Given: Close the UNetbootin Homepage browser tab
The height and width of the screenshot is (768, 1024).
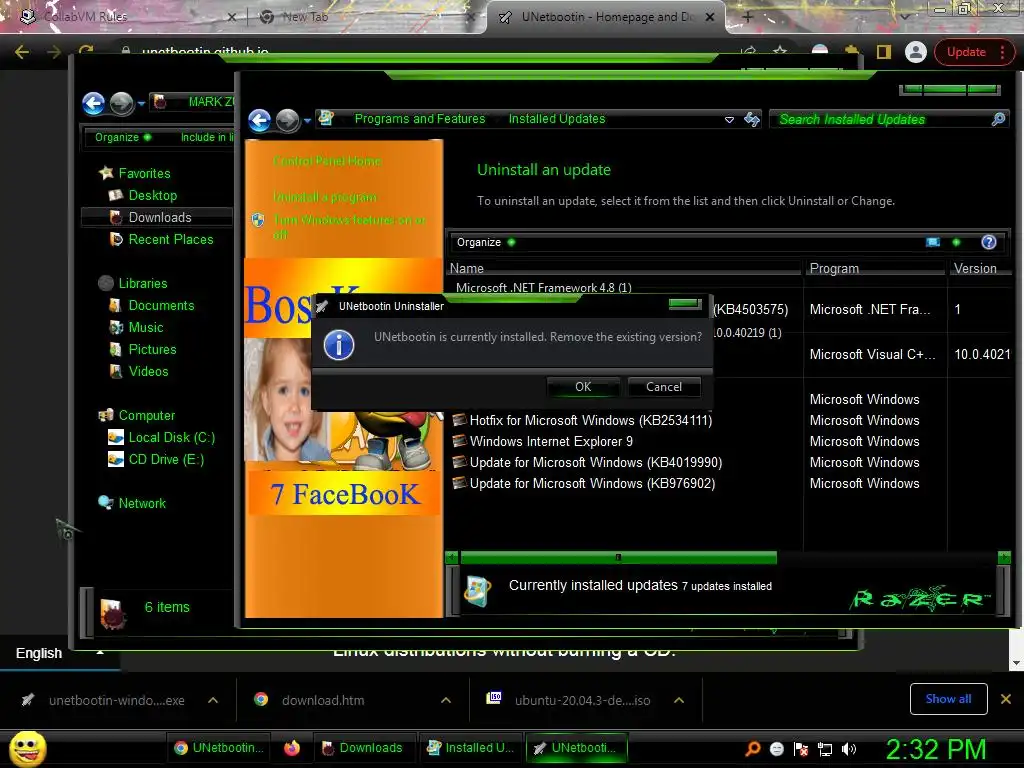Looking at the screenshot, I should tap(710, 17).
